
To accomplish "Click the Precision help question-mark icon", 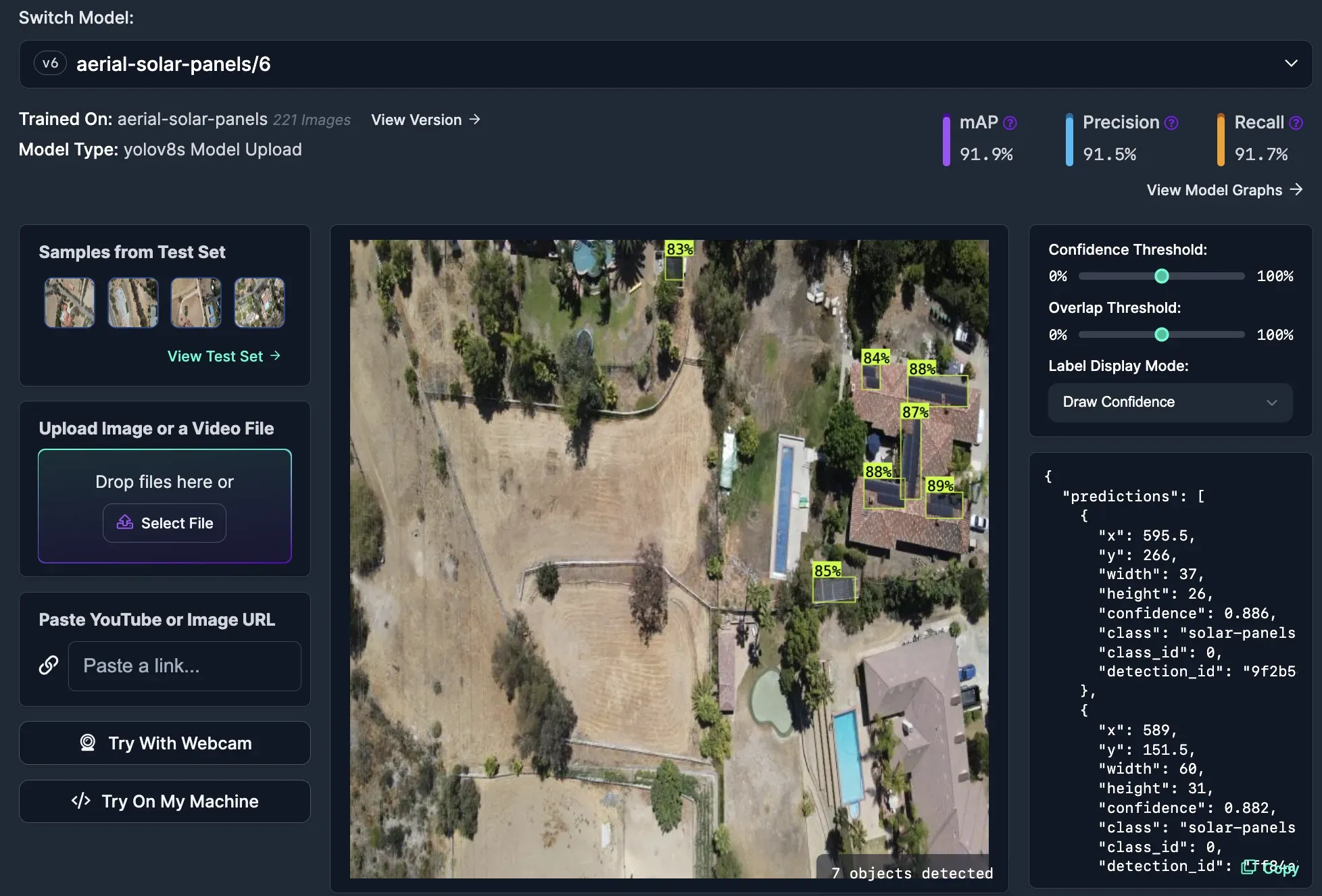I will 1172,122.
